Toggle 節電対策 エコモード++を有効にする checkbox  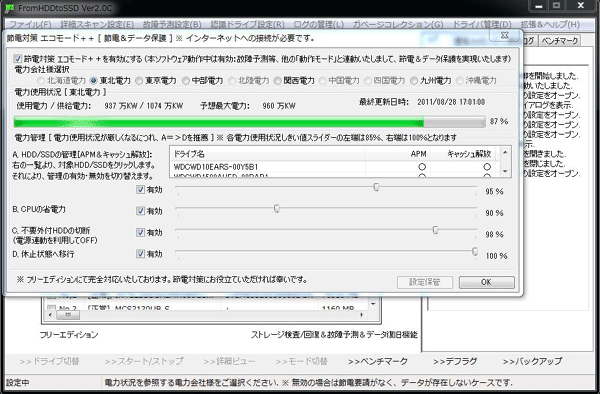[x=17, y=59]
